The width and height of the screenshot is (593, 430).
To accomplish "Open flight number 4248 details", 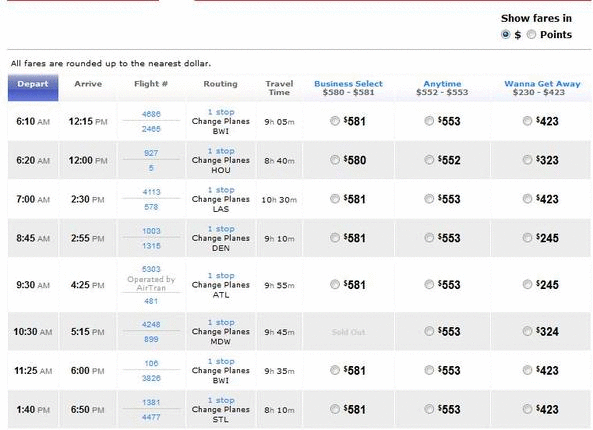I will pos(151,324).
